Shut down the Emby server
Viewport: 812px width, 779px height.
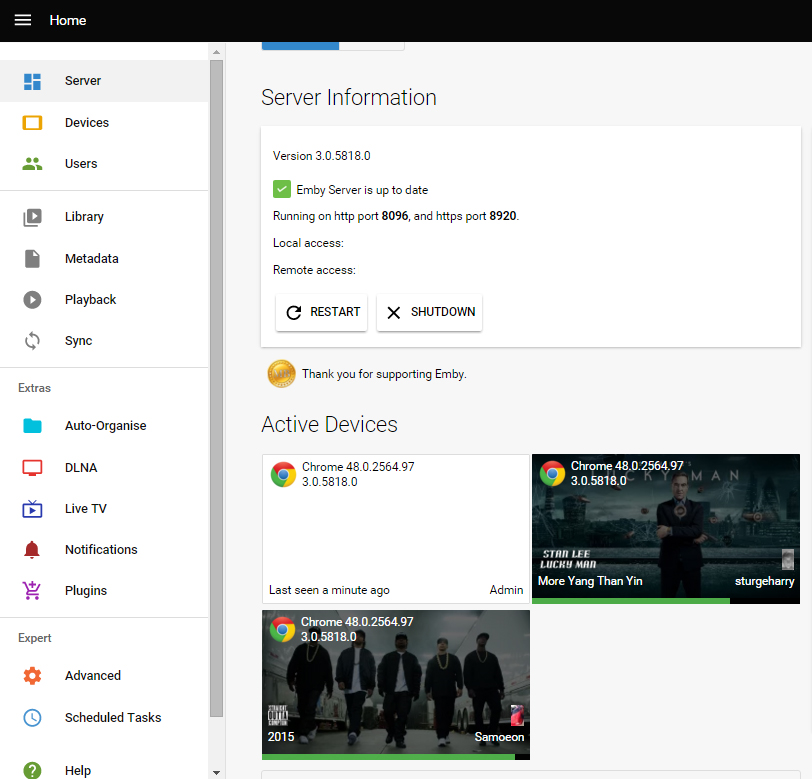pyautogui.click(x=430, y=312)
